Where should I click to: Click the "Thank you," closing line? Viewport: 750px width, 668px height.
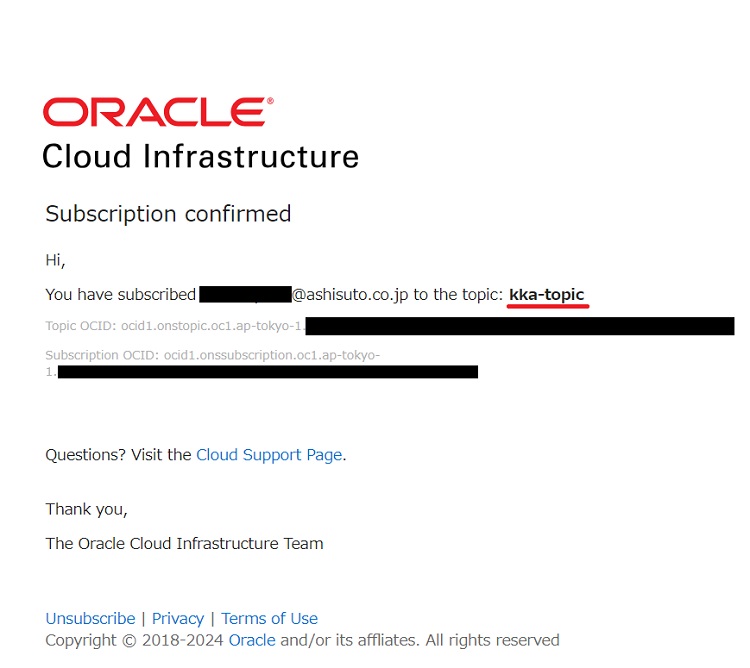(86, 509)
